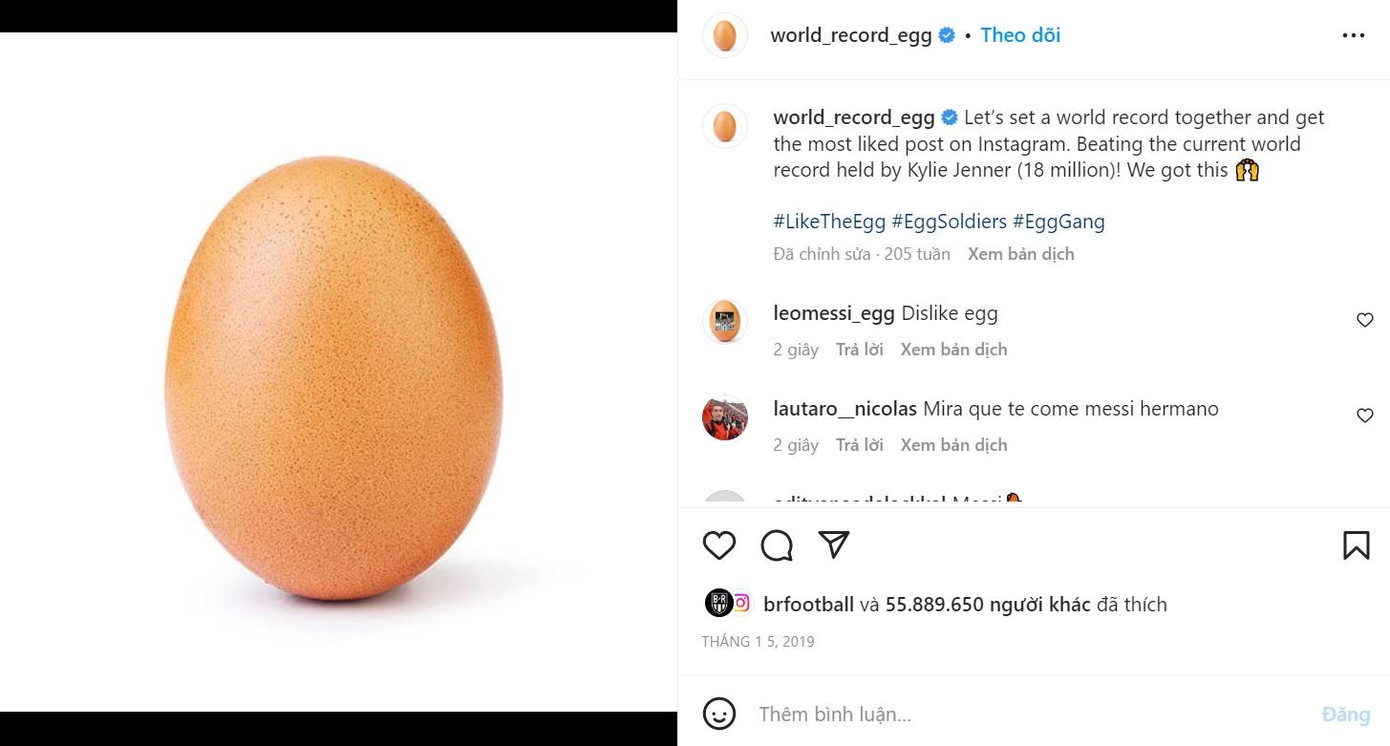Post a comment with the Đăng button

(x=1345, y=714)
